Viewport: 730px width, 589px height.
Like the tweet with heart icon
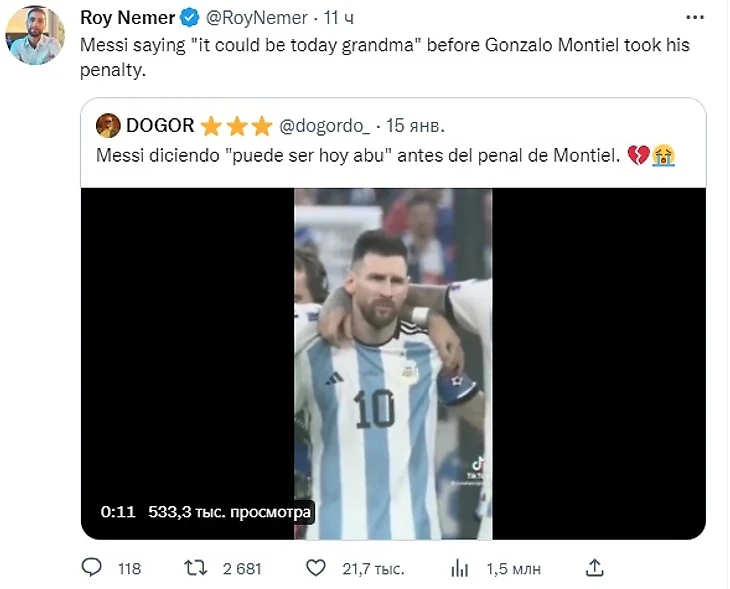pos(316,568)
